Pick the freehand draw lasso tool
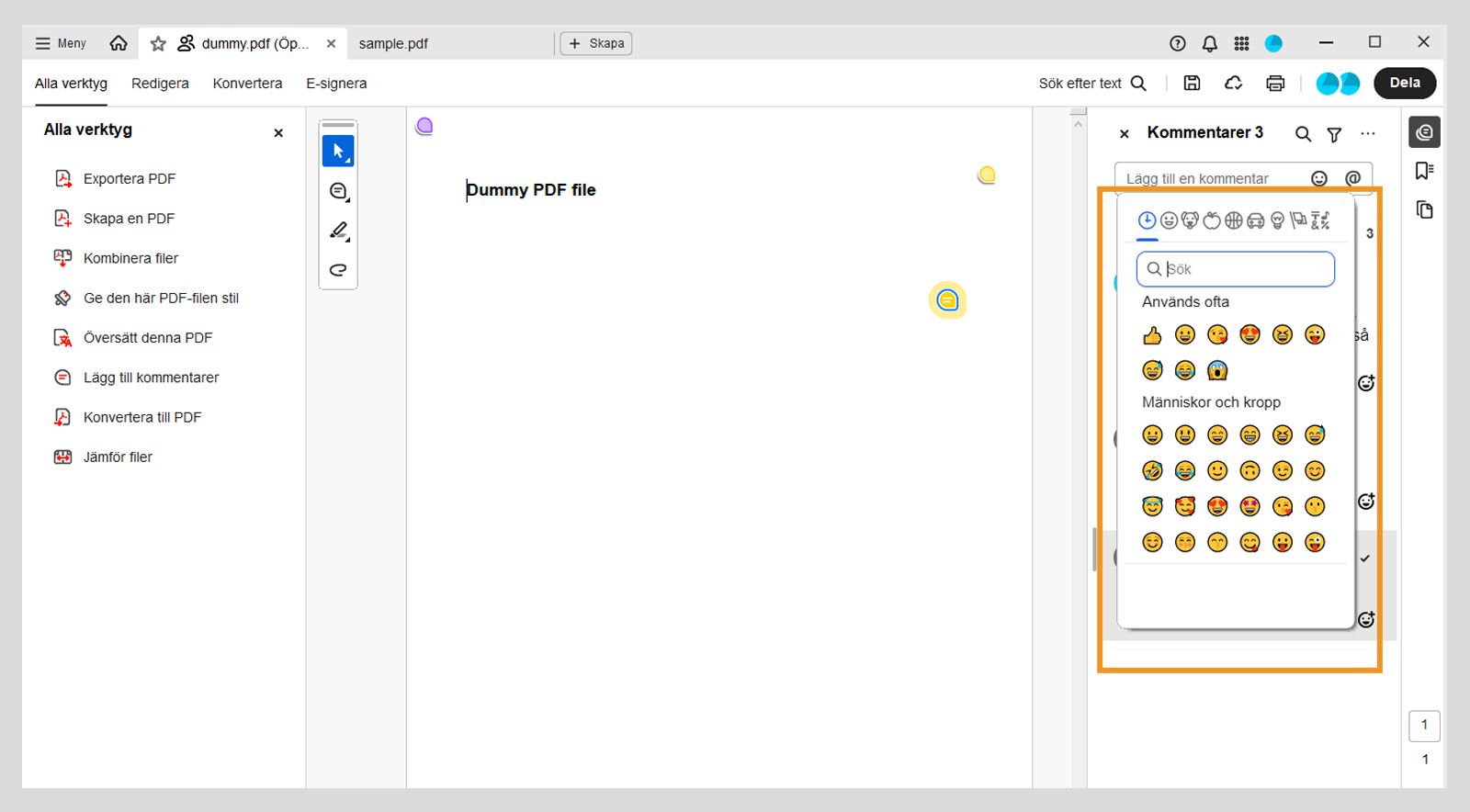1470x812 pixels. tap(338, 270)
